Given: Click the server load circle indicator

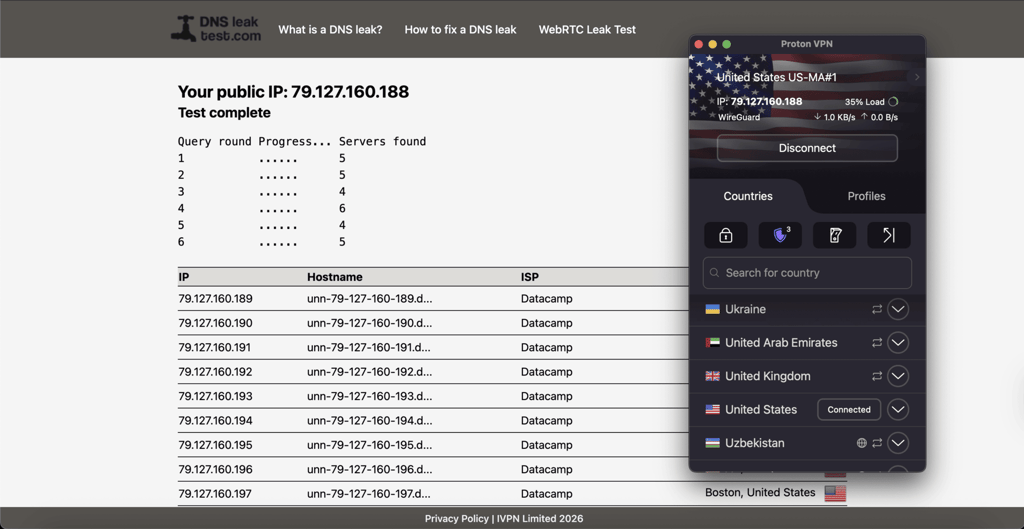Looking at the screenshot, I should pos(893,102).
